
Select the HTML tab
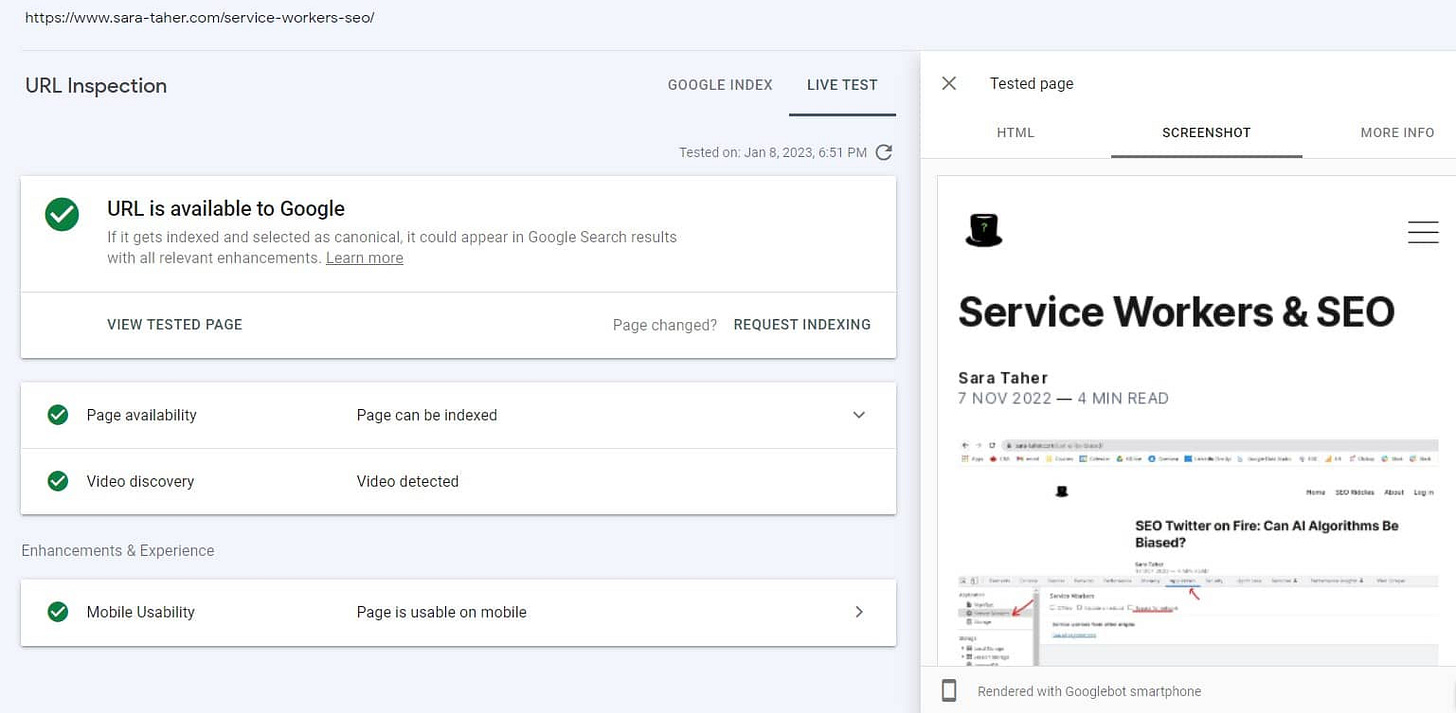pyautogui.click(x=1015, y=132)
